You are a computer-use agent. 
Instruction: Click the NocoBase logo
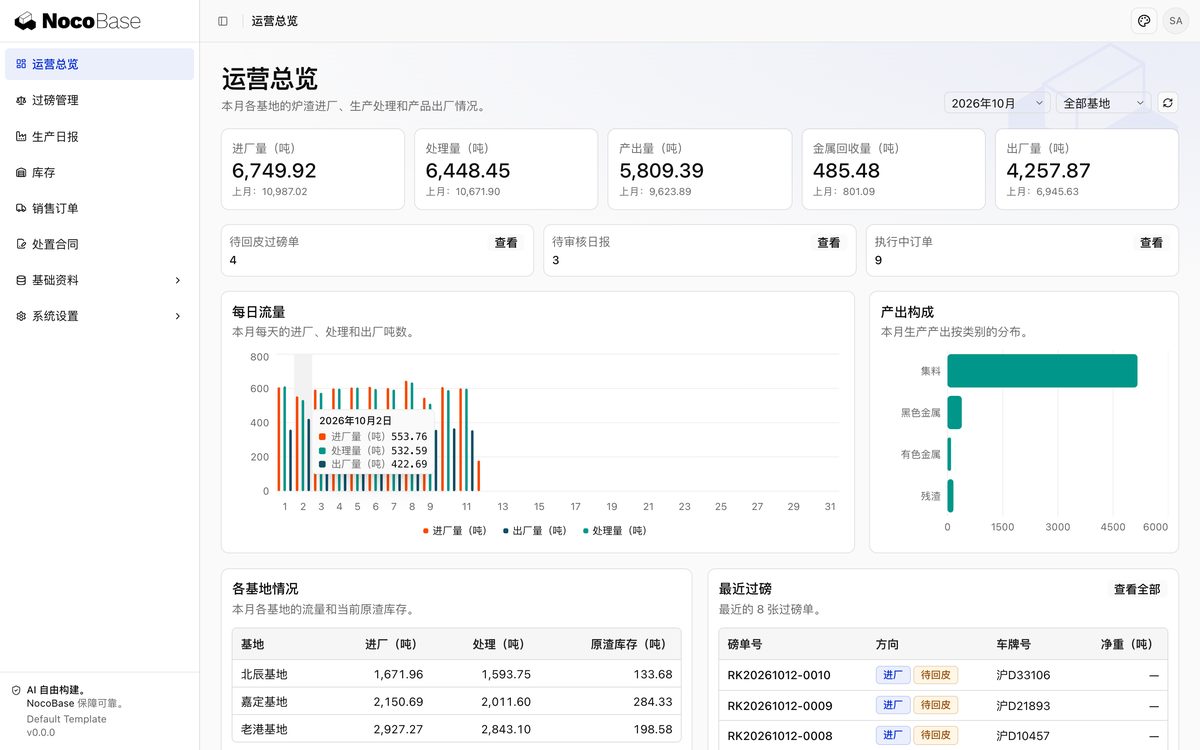pyautogui.click(x=78, y=21)
